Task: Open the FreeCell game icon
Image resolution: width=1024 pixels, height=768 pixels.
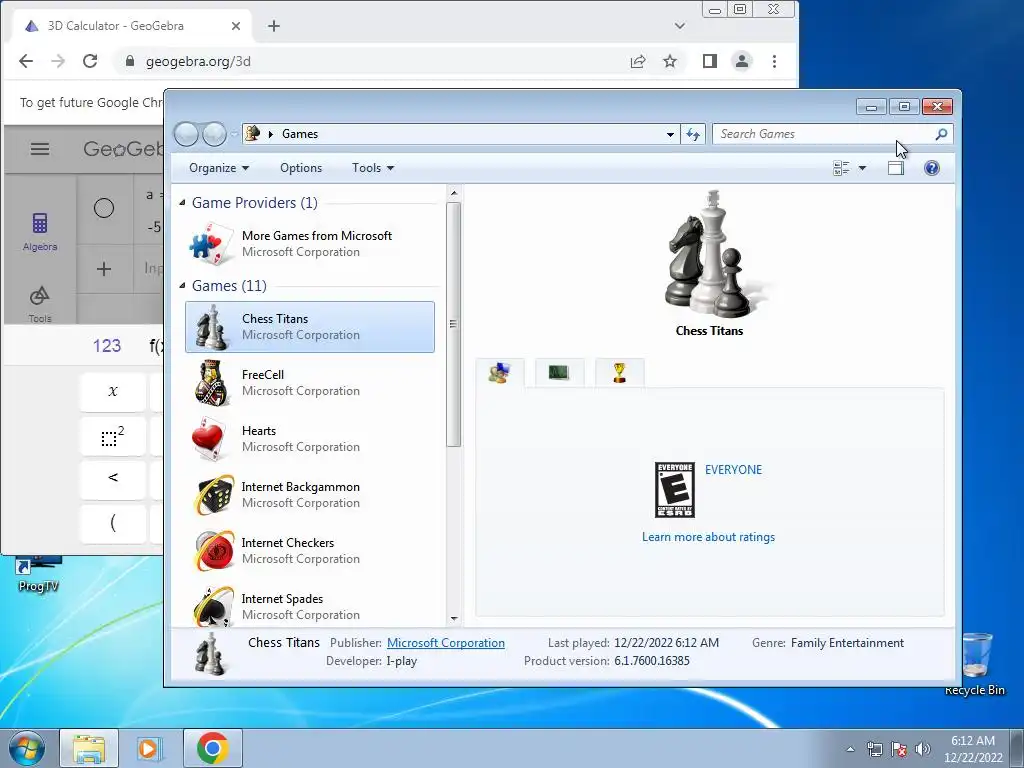Action: [x=212, y=383]
